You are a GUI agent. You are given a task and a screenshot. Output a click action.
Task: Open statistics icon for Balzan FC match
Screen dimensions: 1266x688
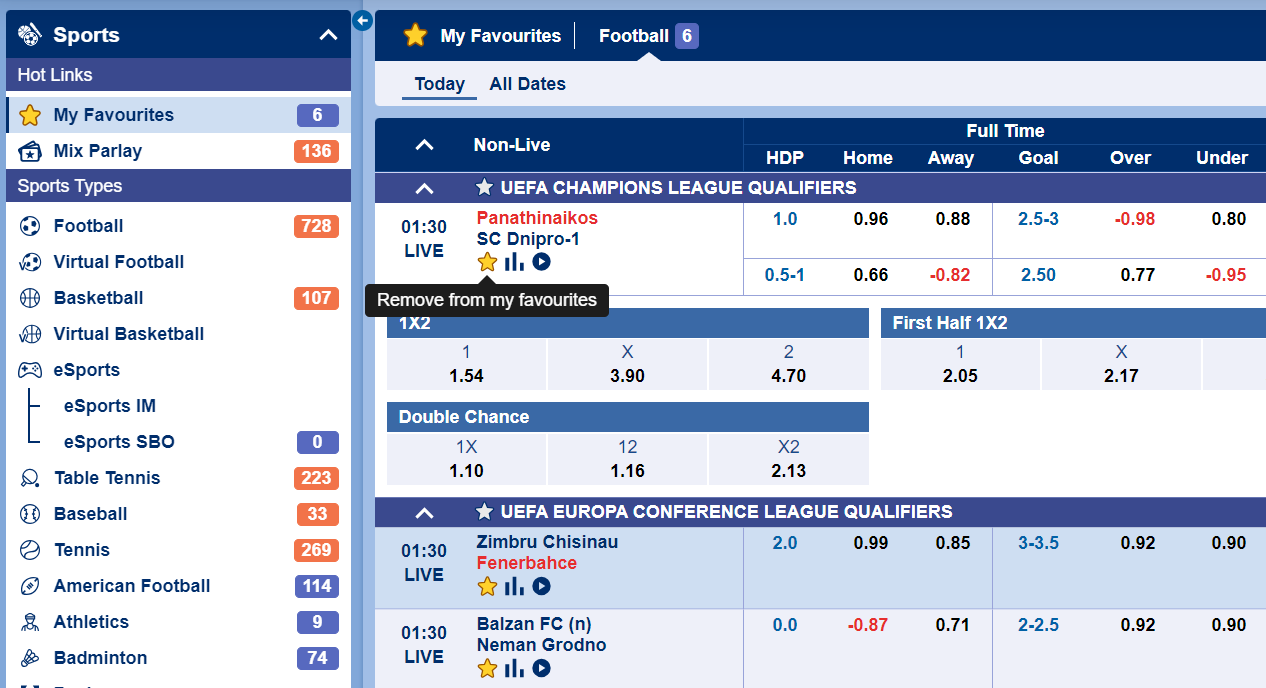click(514, 668)
